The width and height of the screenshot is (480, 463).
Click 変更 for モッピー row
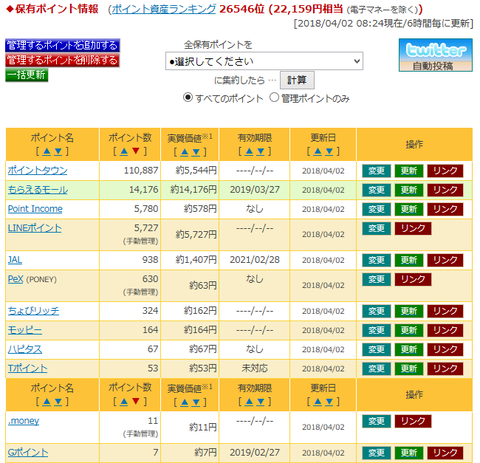pyautogui.click(x=376, y=330)
